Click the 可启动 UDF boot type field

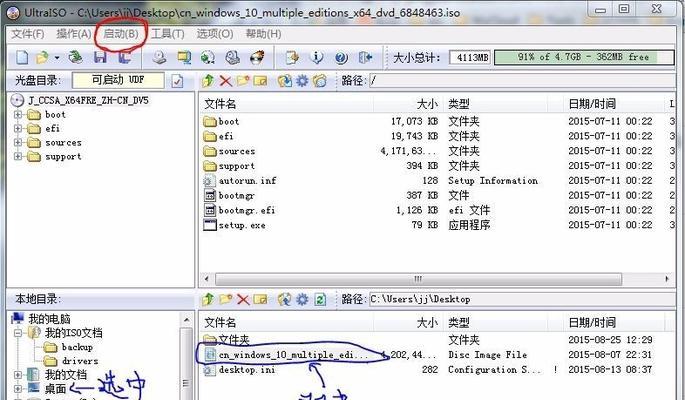coord(118,80)
